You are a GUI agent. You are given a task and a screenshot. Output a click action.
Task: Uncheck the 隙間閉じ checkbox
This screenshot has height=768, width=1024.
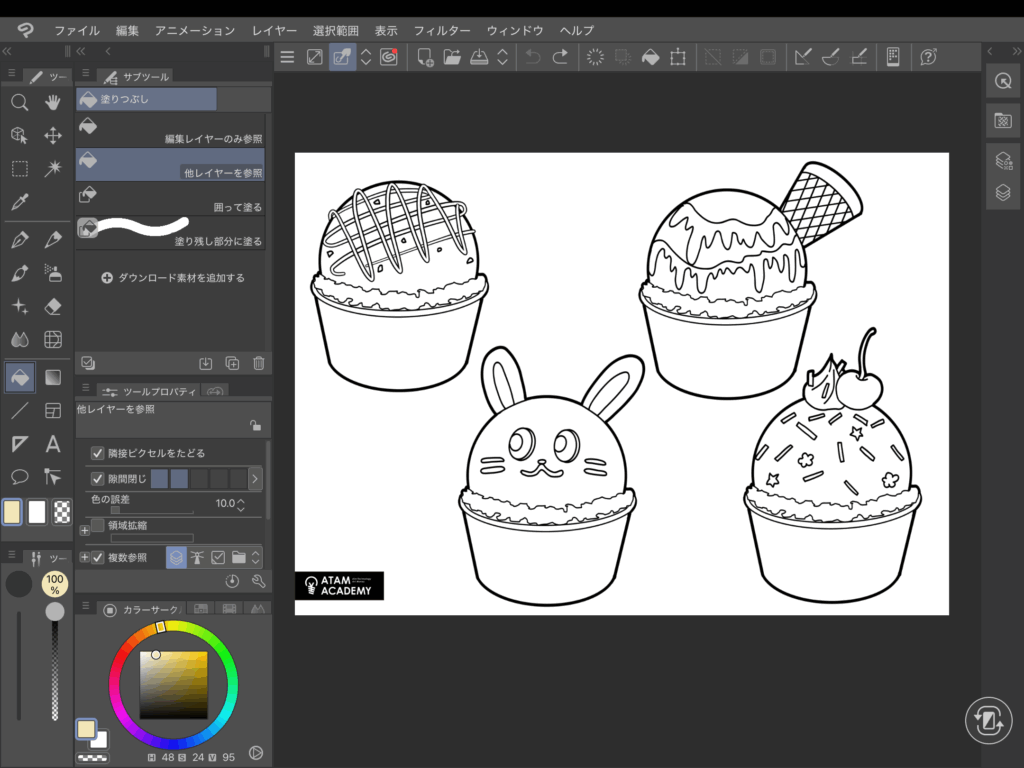coord(98,479)
